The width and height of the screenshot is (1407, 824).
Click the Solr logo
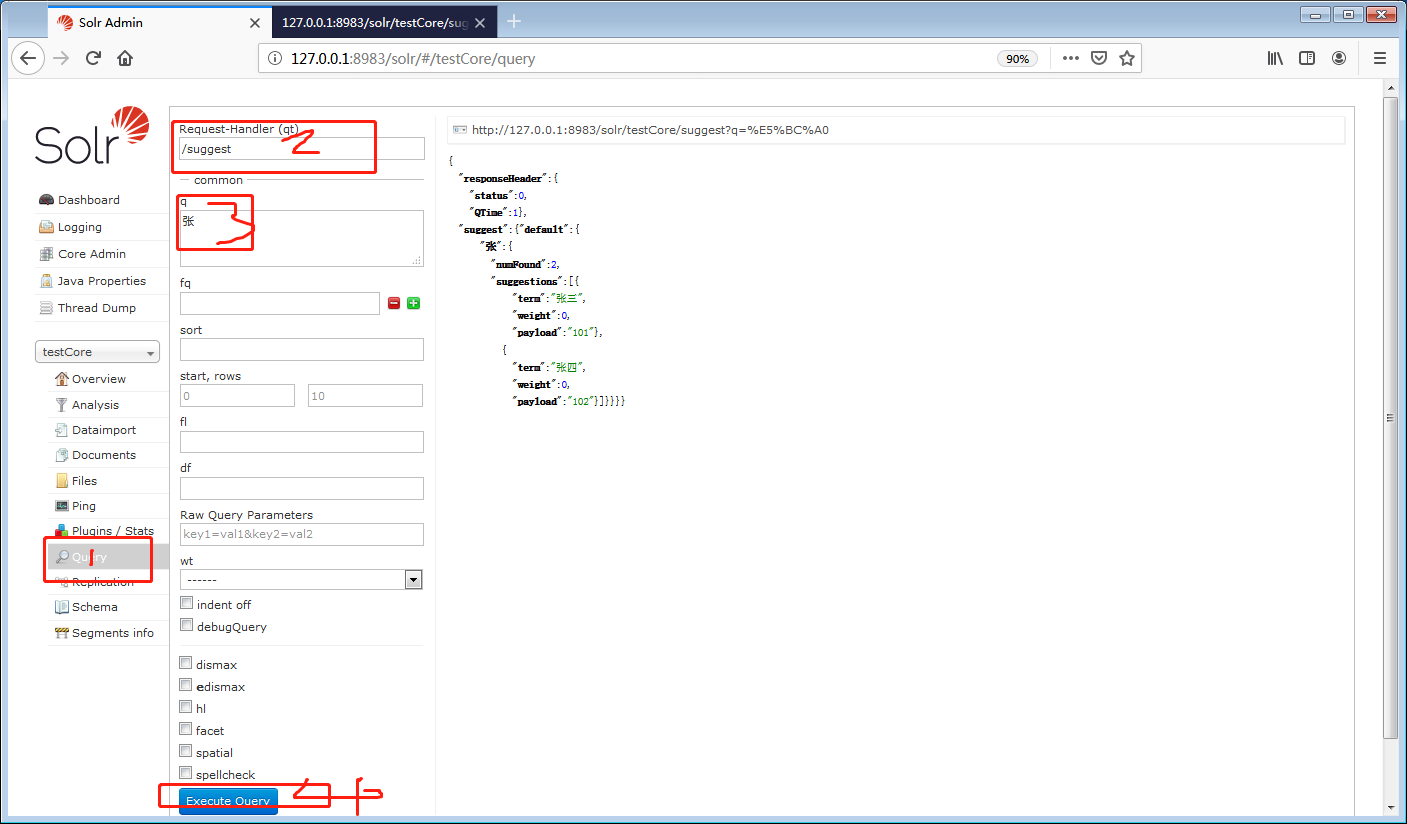92,136
